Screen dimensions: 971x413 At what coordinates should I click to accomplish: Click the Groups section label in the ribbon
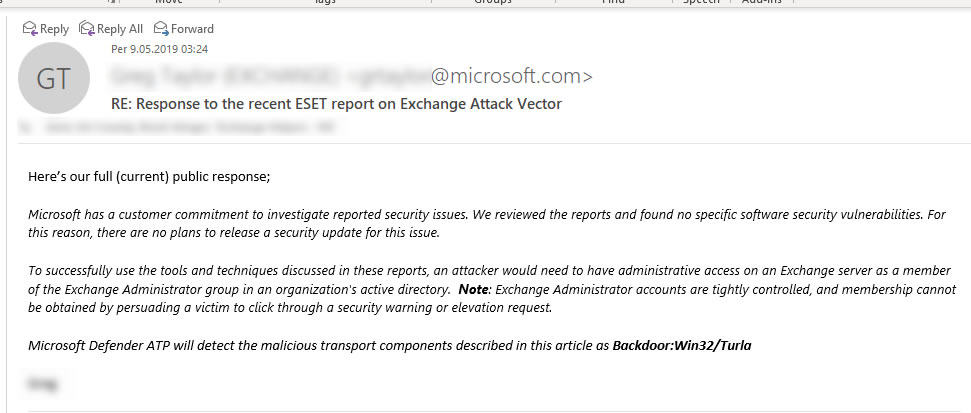tap(493, 2)
